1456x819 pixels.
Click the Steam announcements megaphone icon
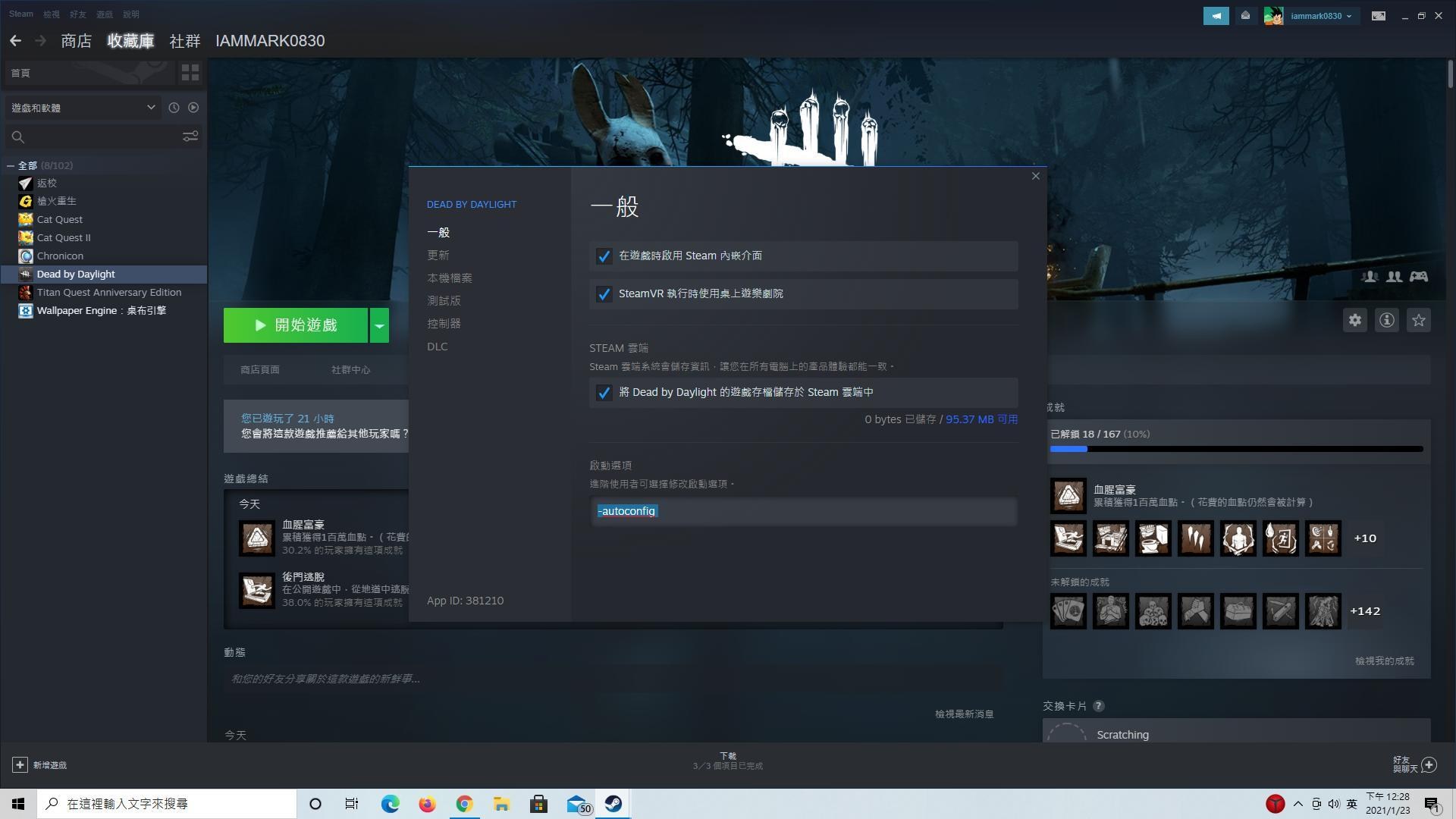1216,16
